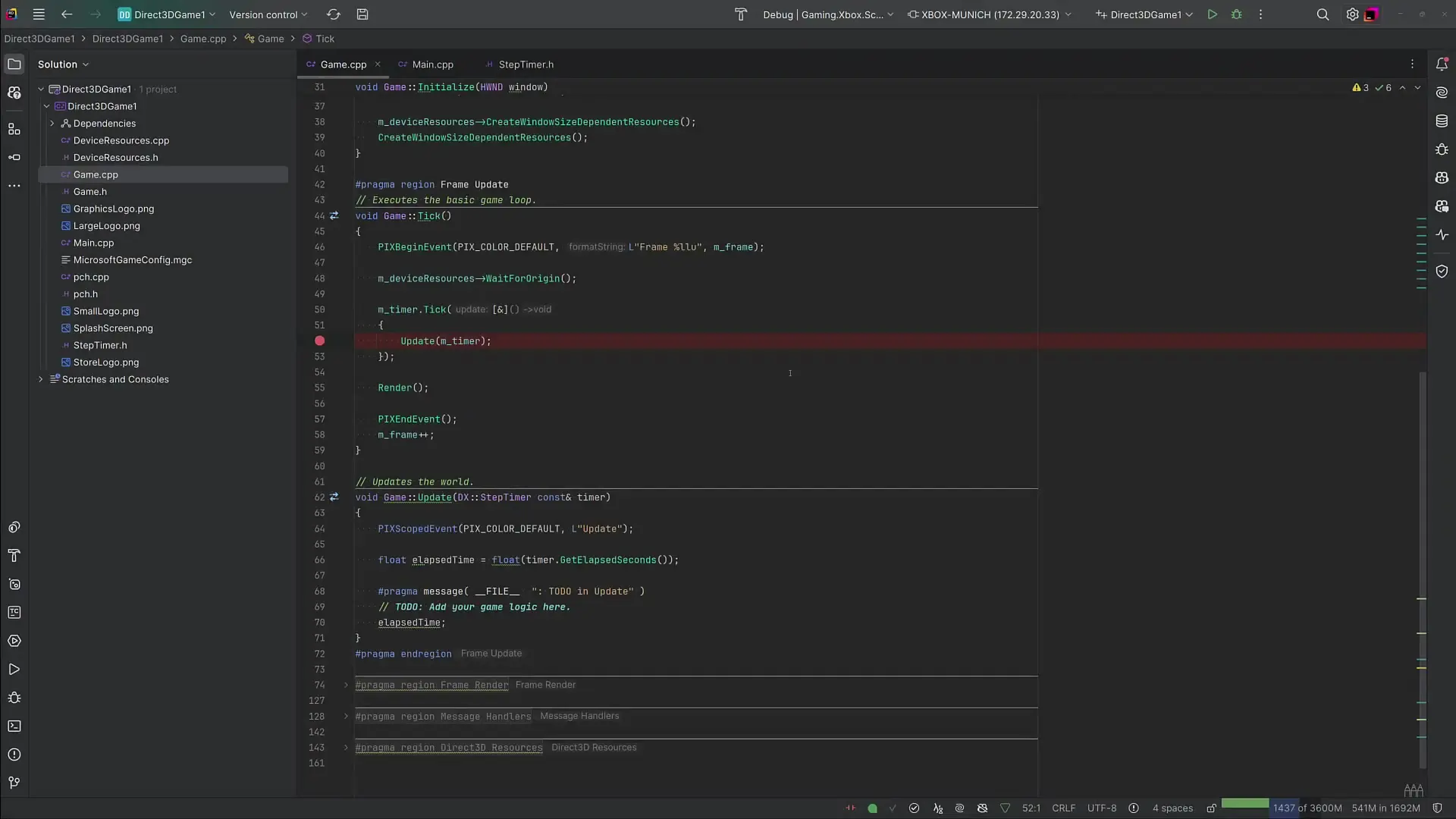Expand the folded Direct3D Resources region
The width and height of the screenshot is (1456, 819).
[x=346, y=748]
